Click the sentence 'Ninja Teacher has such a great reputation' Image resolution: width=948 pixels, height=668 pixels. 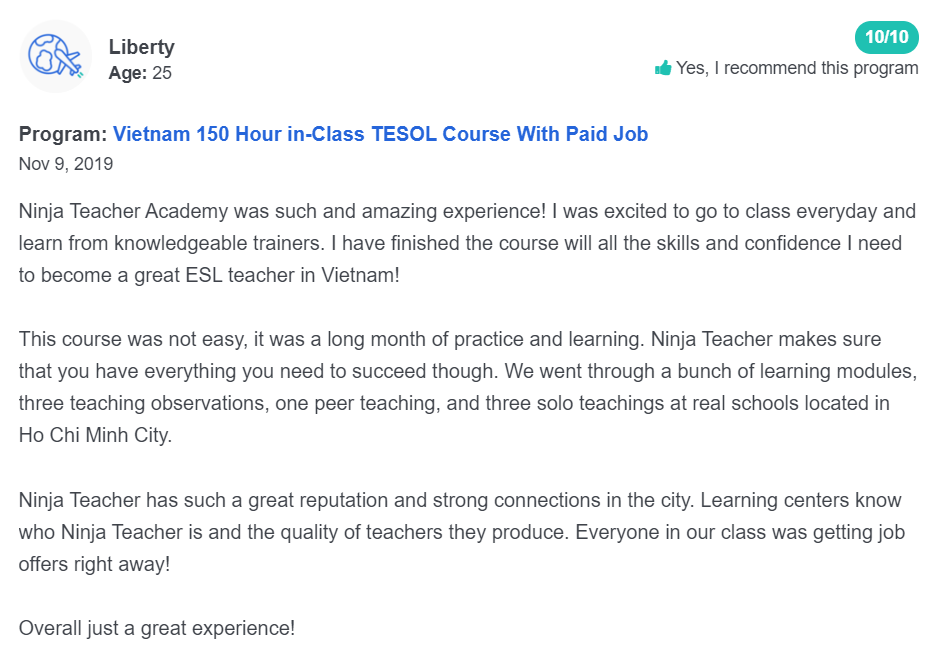pyautogui.click(x=356, y=500)
